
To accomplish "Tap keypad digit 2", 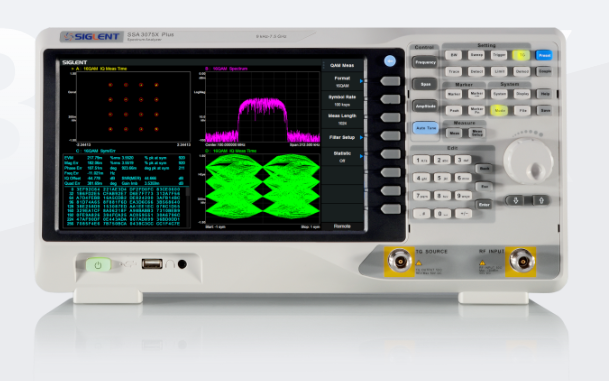I will tap(442, 160).
